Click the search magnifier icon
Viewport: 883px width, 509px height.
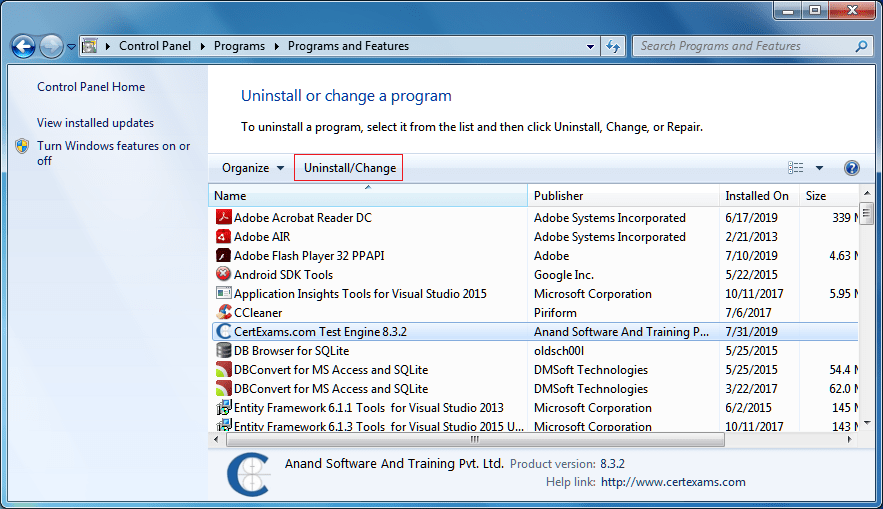coord(861,46)
